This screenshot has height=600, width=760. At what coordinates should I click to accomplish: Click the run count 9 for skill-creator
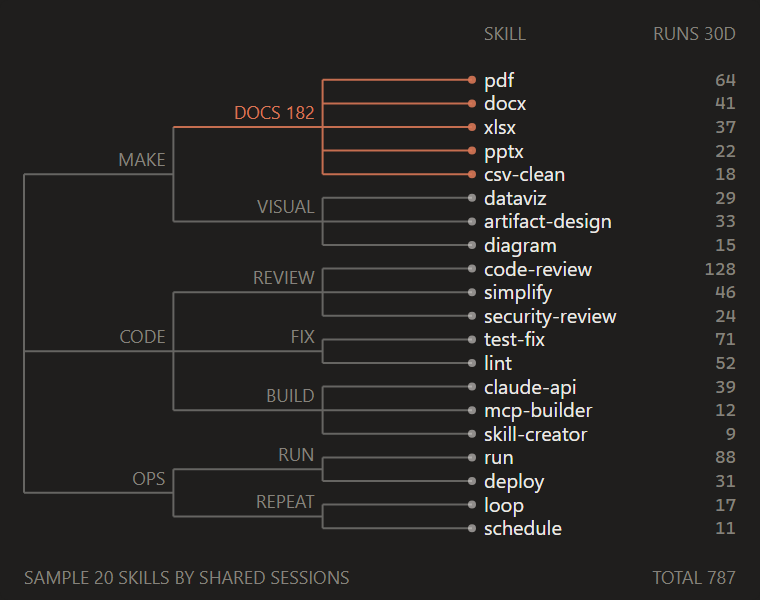(x=731, y=434)
